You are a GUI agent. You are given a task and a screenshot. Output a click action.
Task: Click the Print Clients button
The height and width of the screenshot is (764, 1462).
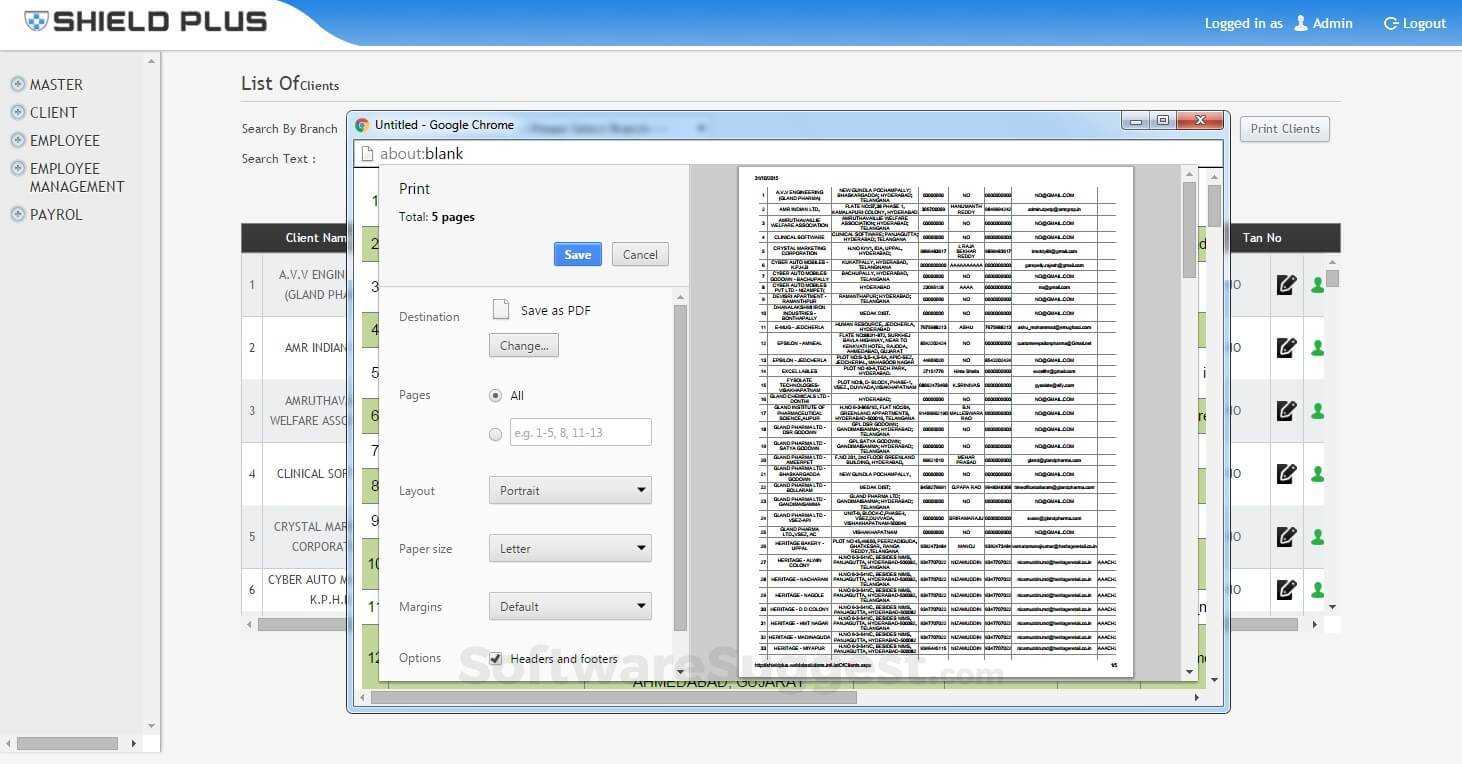pos(1284,128)
